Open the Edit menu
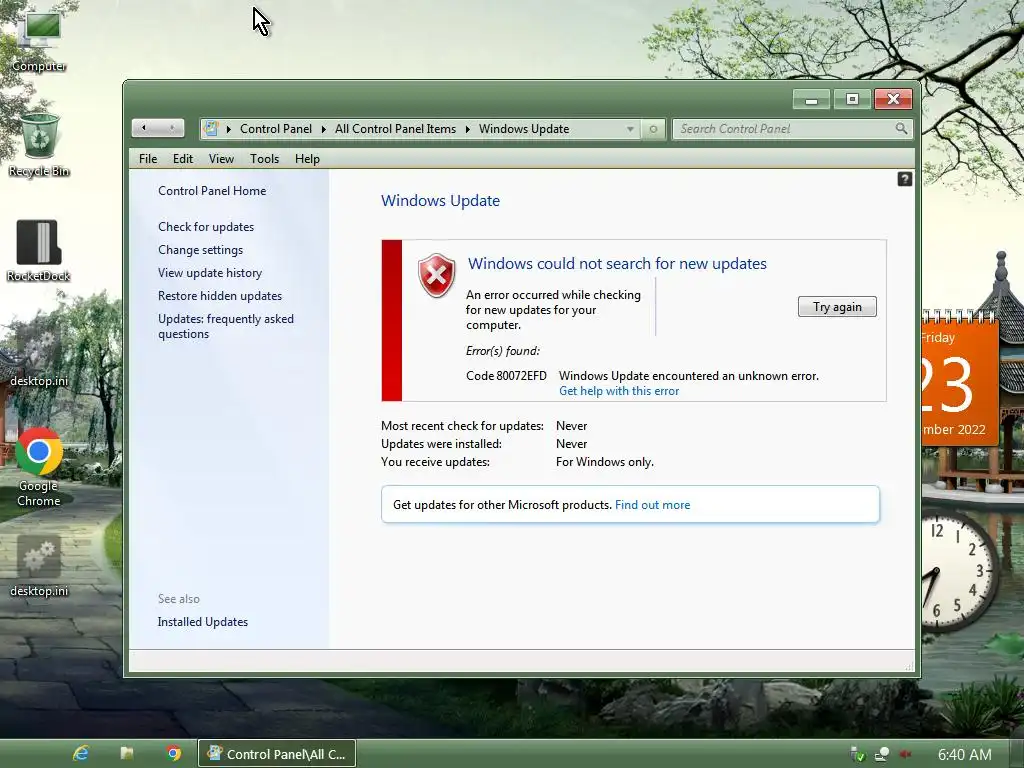This screenshot has height=768, width=1024. pos(183,159)
